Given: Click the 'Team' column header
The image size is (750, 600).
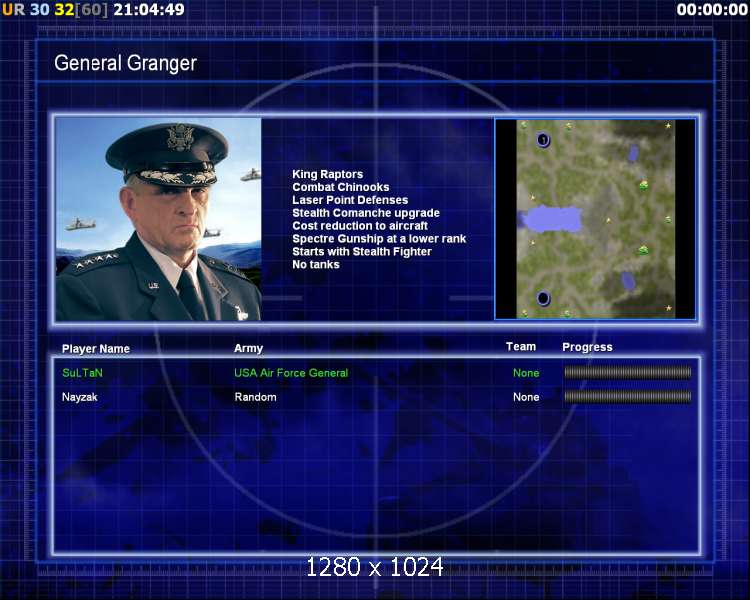Looking at the screenshot, I should (521, 346).
